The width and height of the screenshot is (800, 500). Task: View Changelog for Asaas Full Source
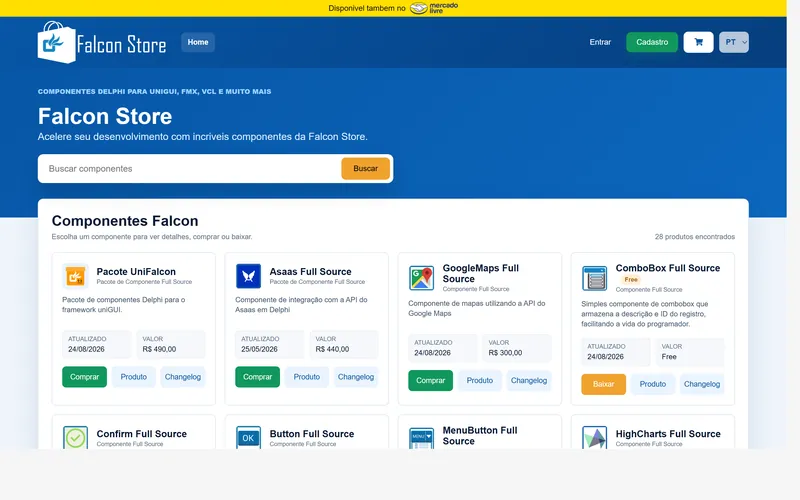pos(356,377)
